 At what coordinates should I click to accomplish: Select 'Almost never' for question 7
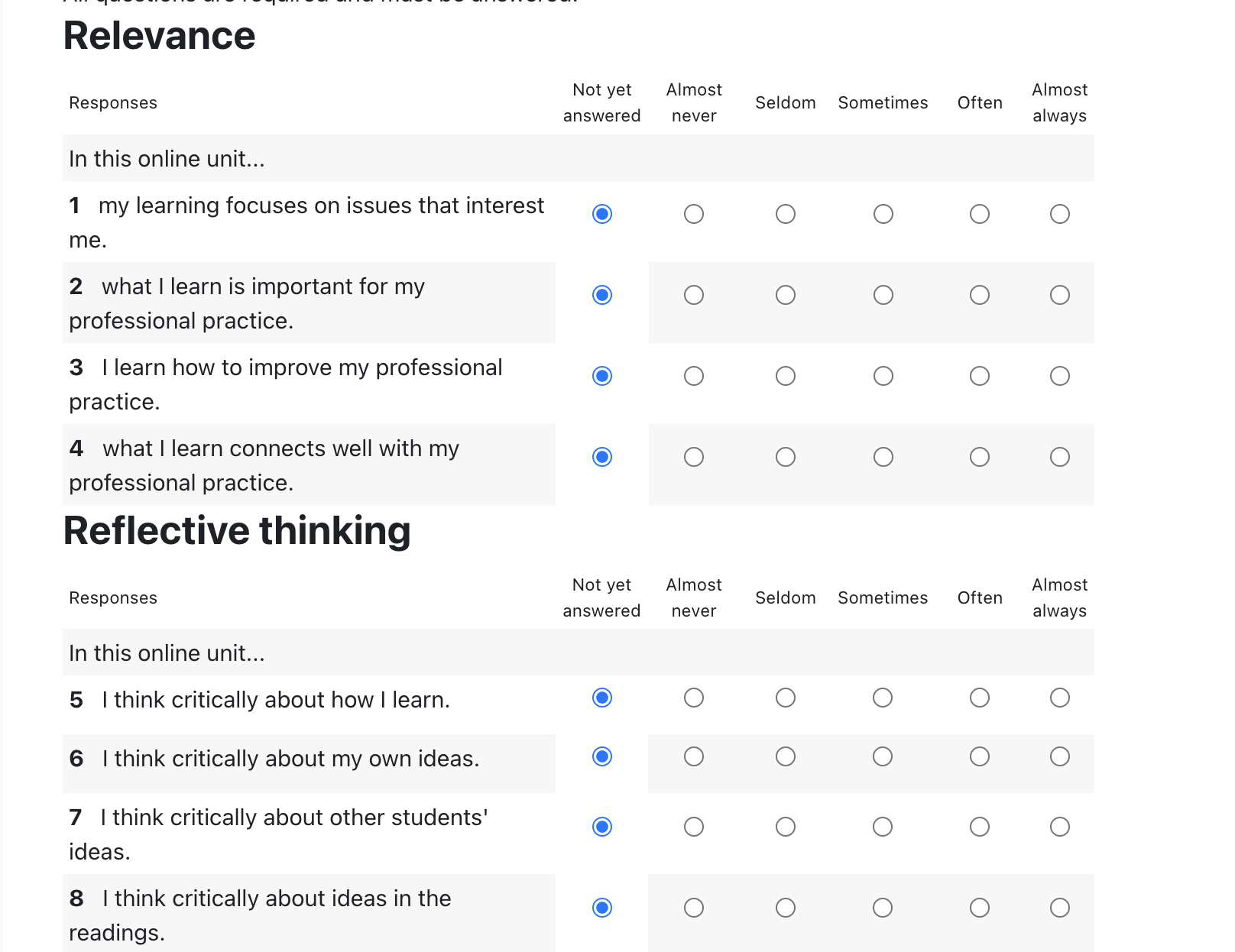(x=693, y=827)
